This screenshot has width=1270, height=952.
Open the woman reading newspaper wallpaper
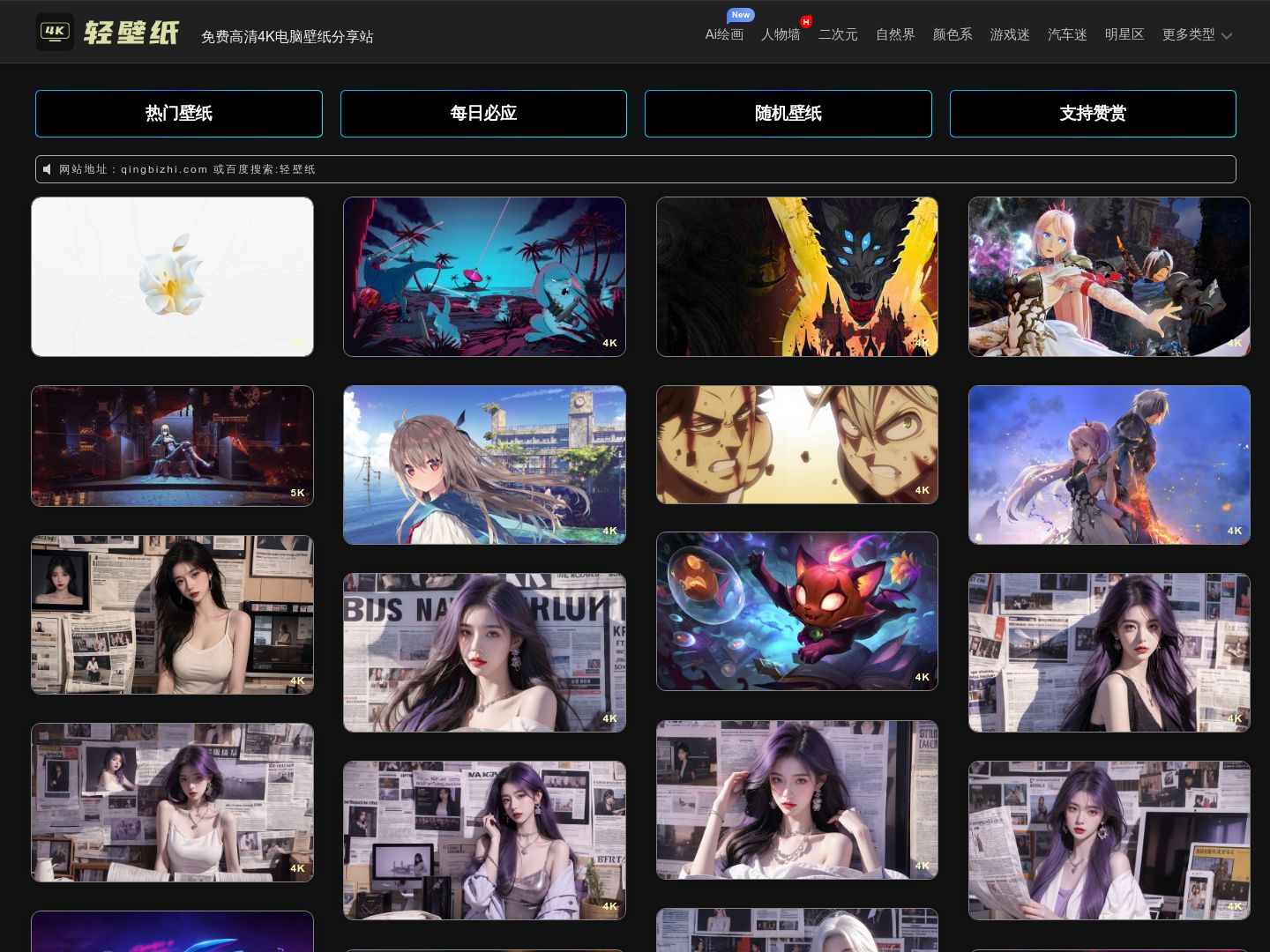(x=1109, y=840)
